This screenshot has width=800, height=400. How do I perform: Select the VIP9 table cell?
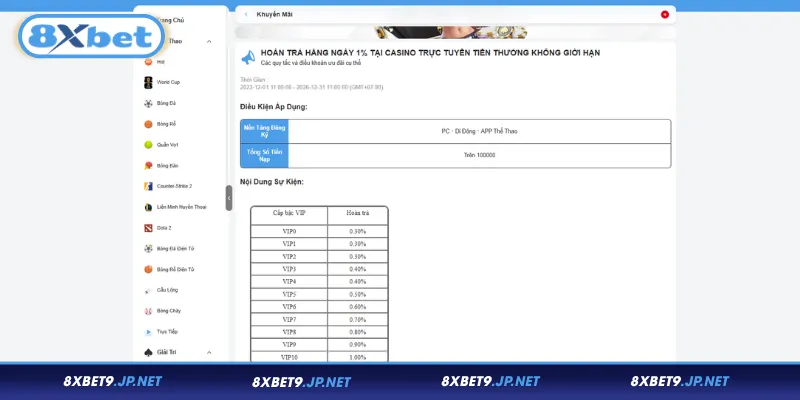click(x=289, y=345)
